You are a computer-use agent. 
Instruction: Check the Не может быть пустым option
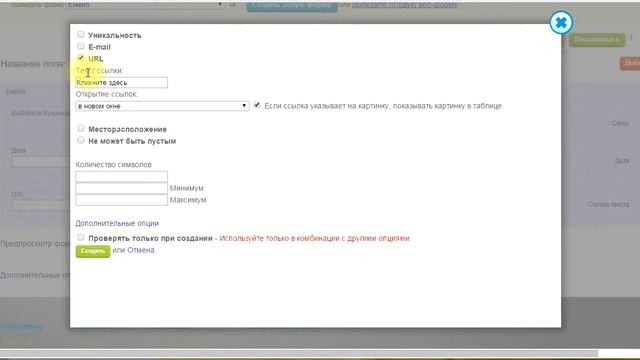point(81,140)
